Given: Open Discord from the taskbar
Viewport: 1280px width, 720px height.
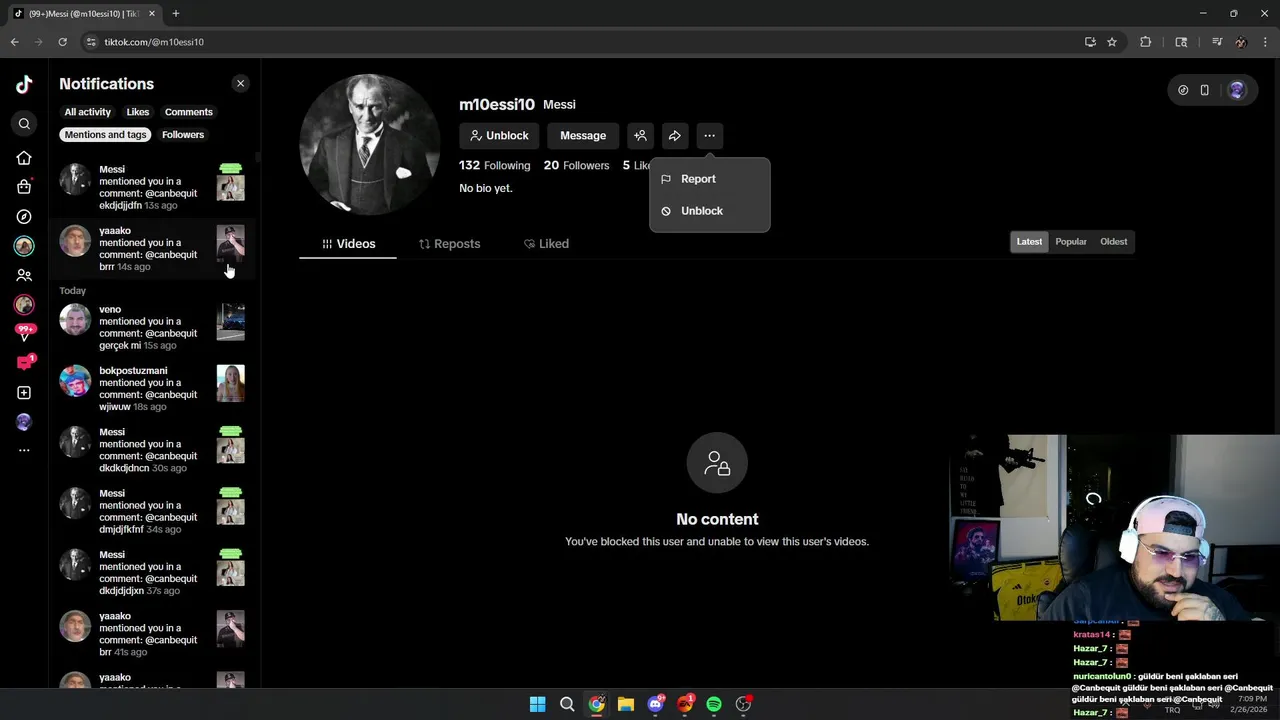Looking at the screenshot, I should pos(655,704).
